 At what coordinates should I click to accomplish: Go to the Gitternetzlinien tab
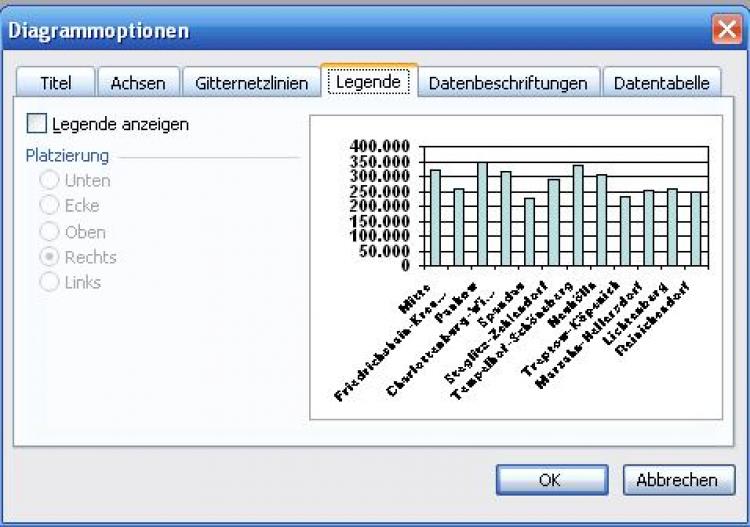(x=252, y=83)
